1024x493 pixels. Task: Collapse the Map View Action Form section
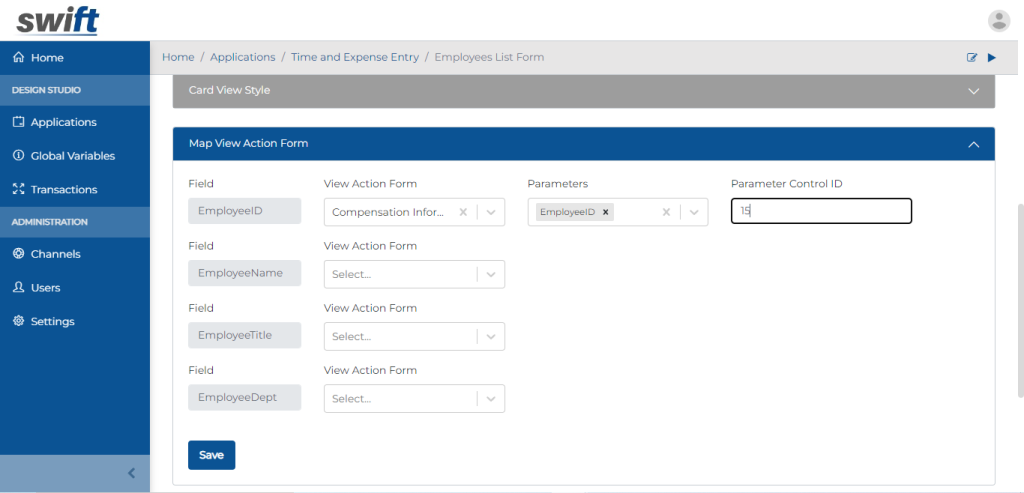pyautogui.click(x=973, y=144)
